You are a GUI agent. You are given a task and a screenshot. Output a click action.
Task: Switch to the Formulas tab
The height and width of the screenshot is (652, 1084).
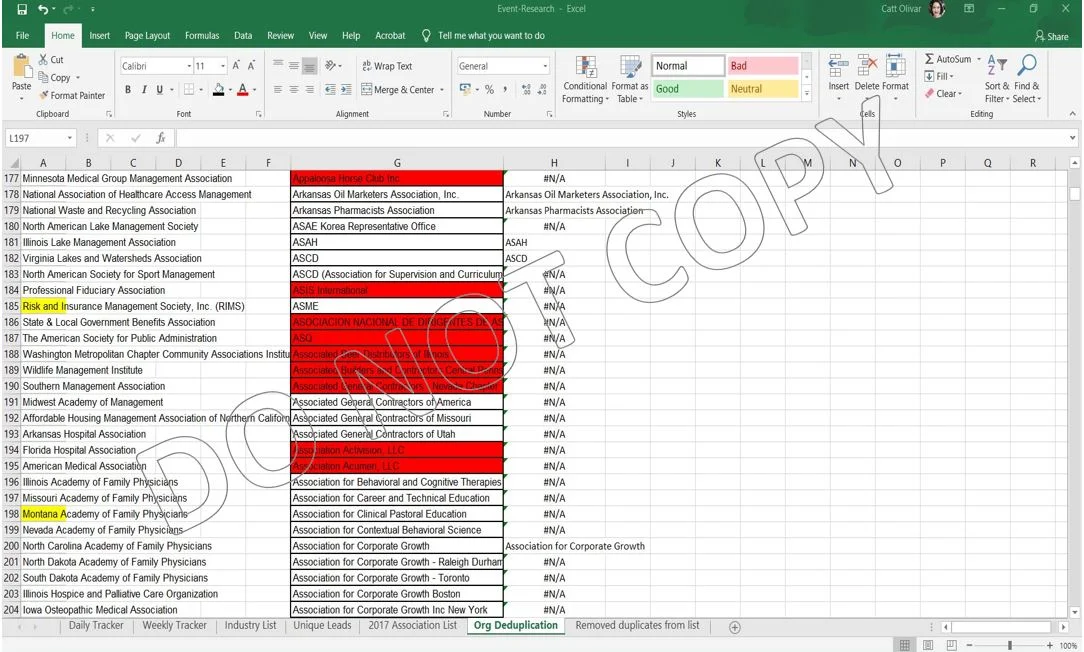tap(202, 35)
